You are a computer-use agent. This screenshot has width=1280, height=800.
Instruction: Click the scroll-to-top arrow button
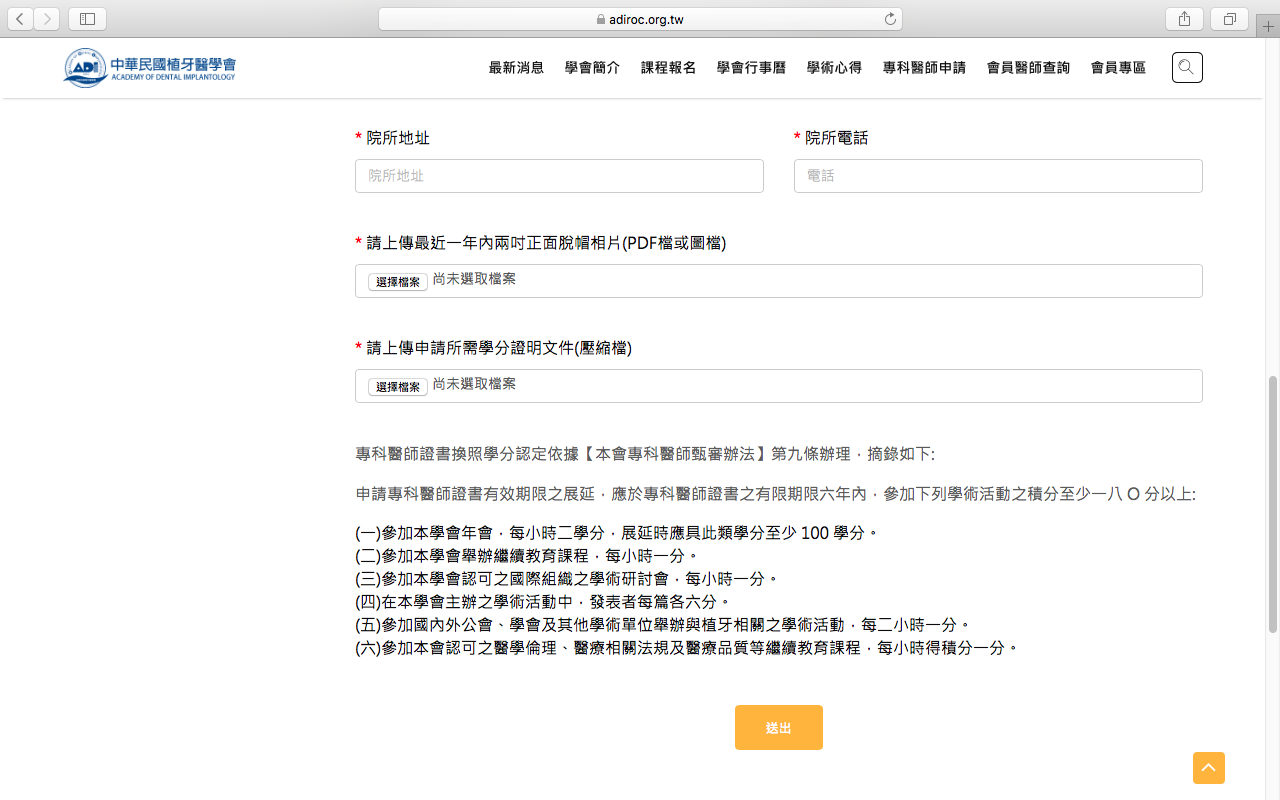[1208, 768]
